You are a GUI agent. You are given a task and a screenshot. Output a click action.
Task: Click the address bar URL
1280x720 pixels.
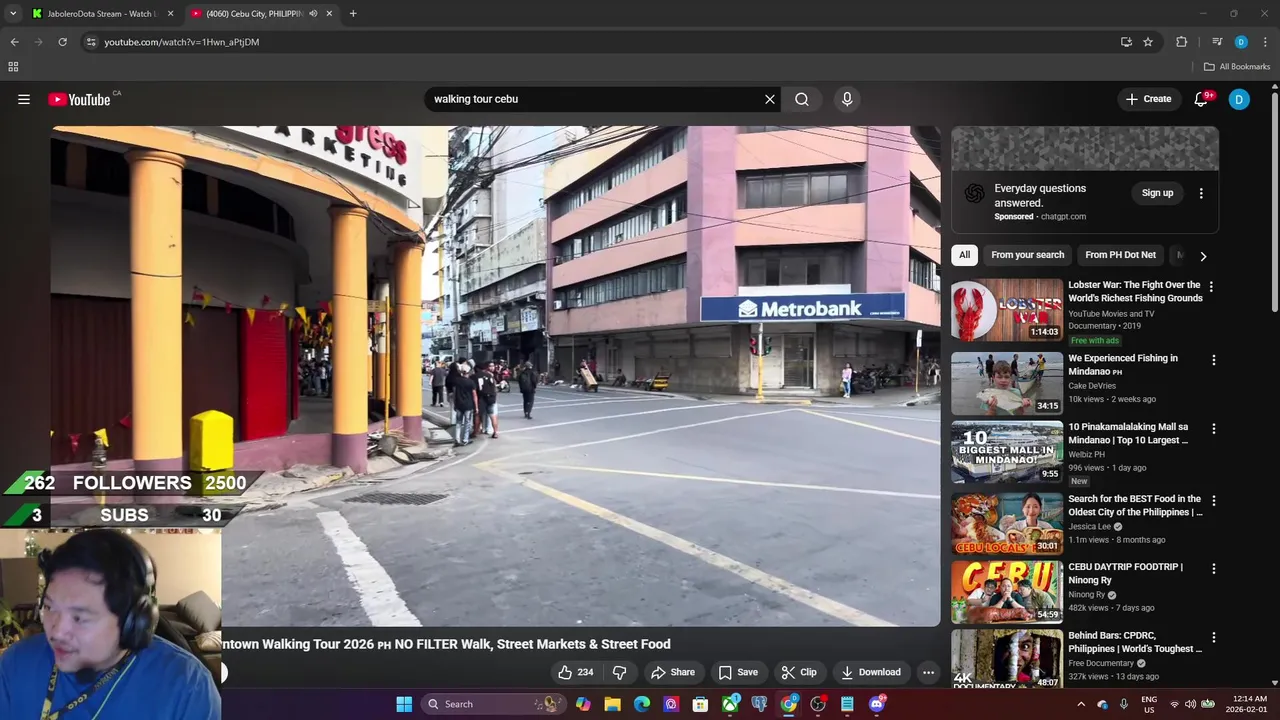(181, 42)
